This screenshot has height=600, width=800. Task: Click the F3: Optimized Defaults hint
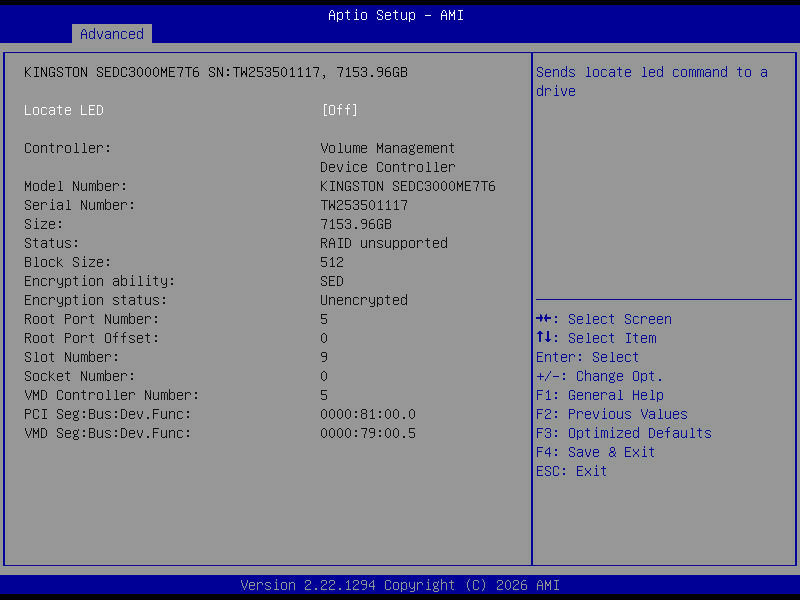[623, 433]
